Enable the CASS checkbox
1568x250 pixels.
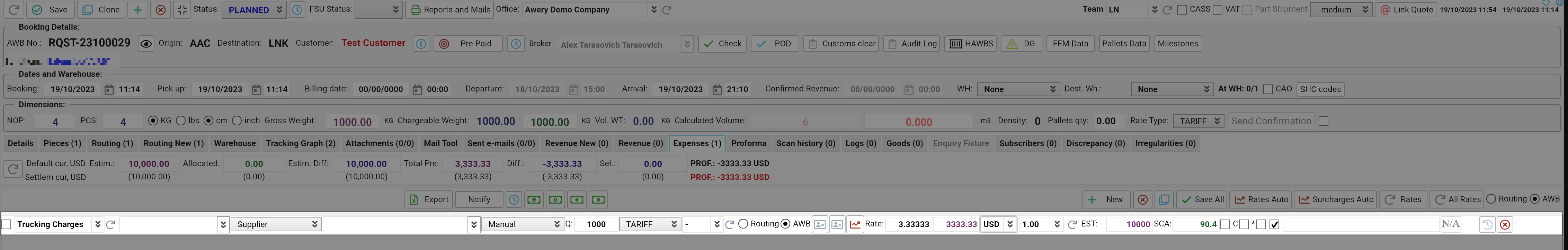(x=1182, y=10)
